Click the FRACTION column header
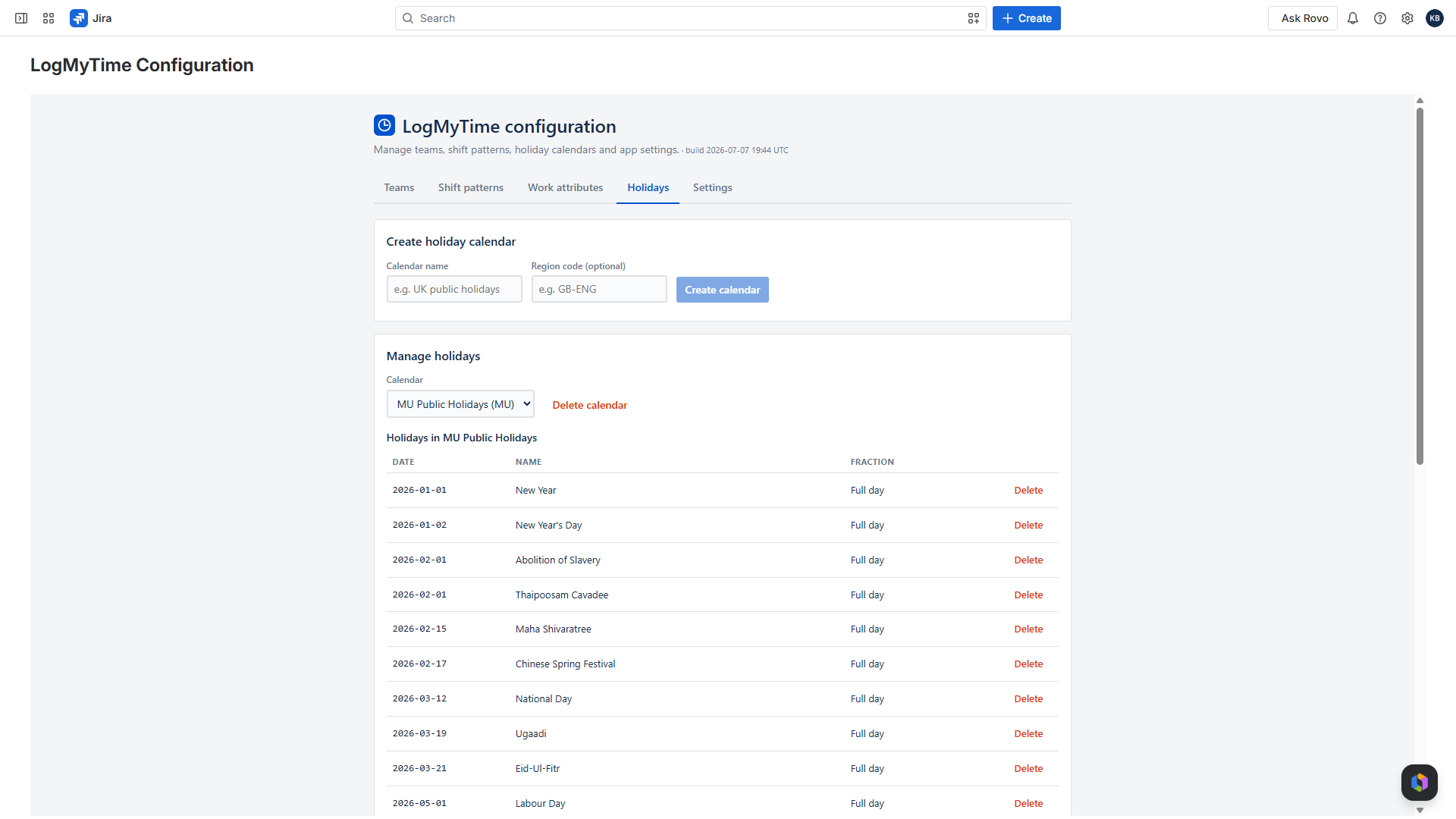 point(872,462)
